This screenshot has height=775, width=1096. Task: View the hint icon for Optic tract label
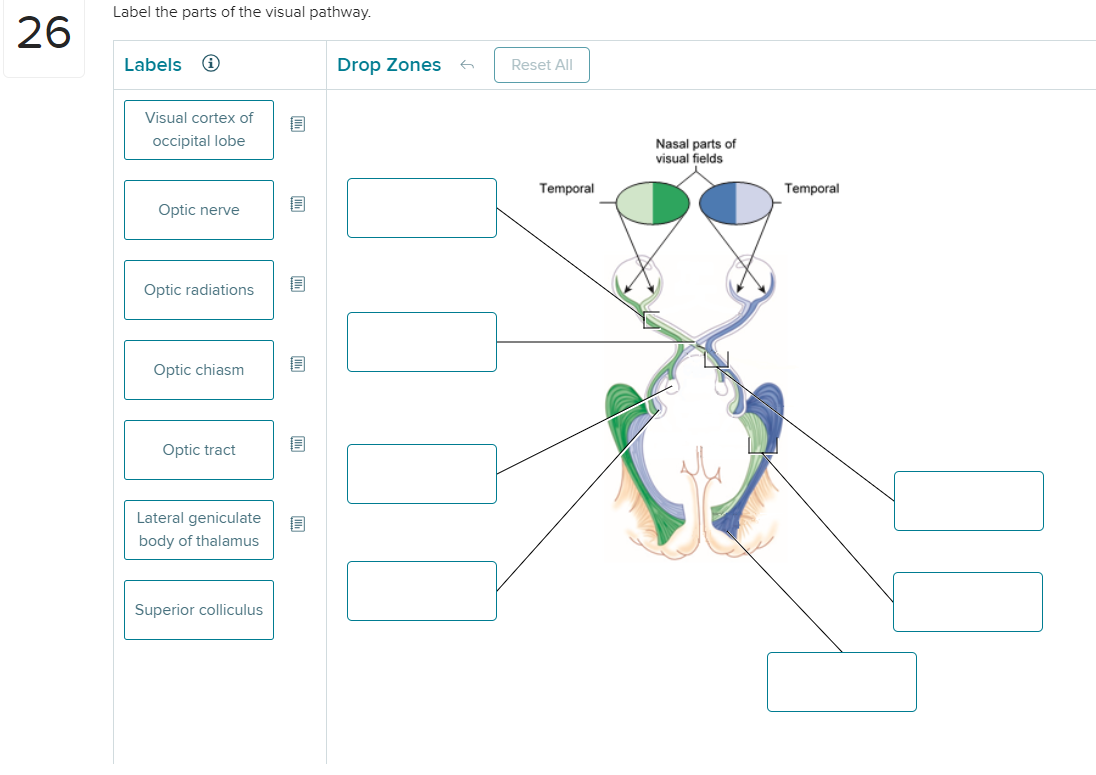pos(297,444)
